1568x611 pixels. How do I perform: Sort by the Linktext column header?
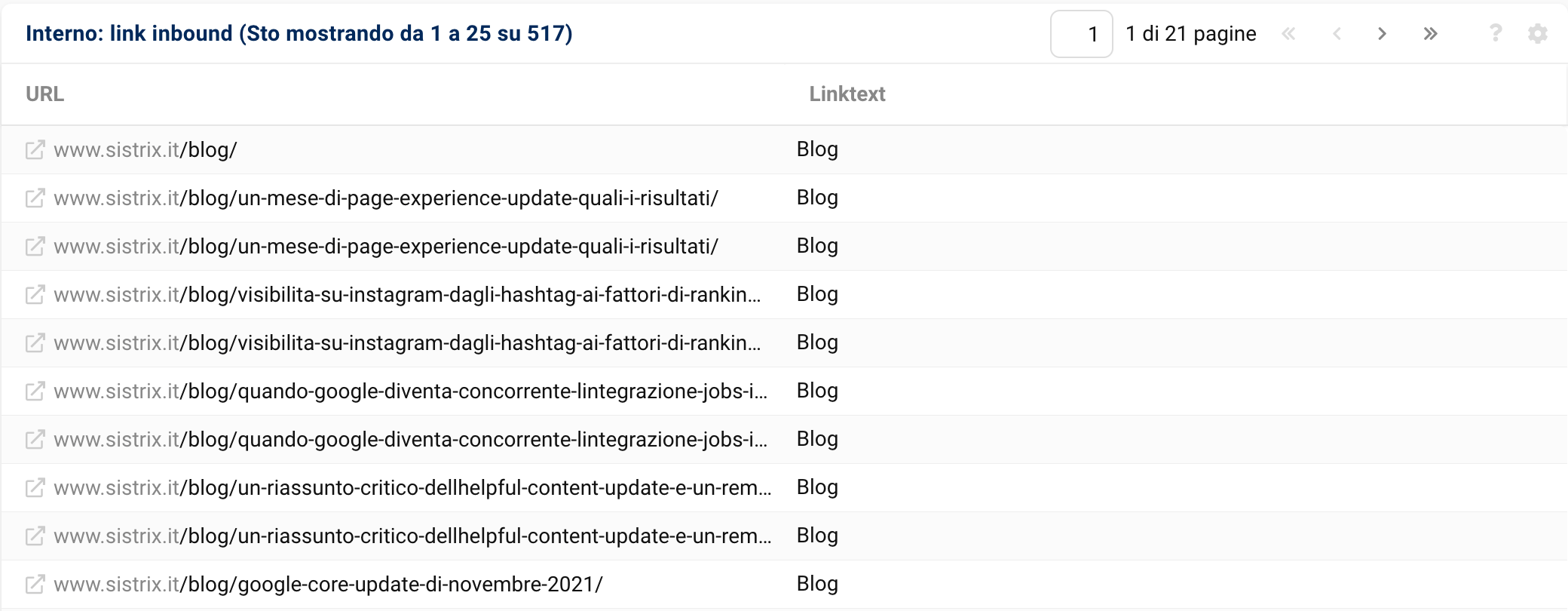point(847,94)
